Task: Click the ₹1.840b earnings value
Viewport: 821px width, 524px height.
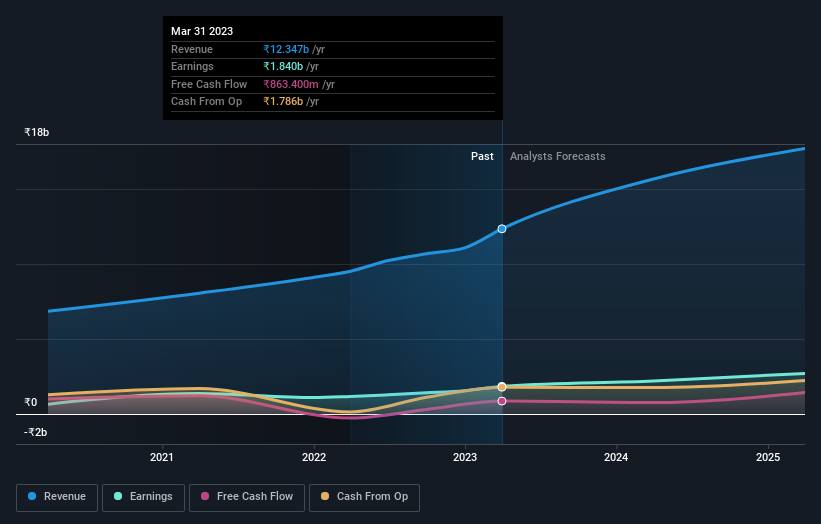Action: tap(283, 66)
